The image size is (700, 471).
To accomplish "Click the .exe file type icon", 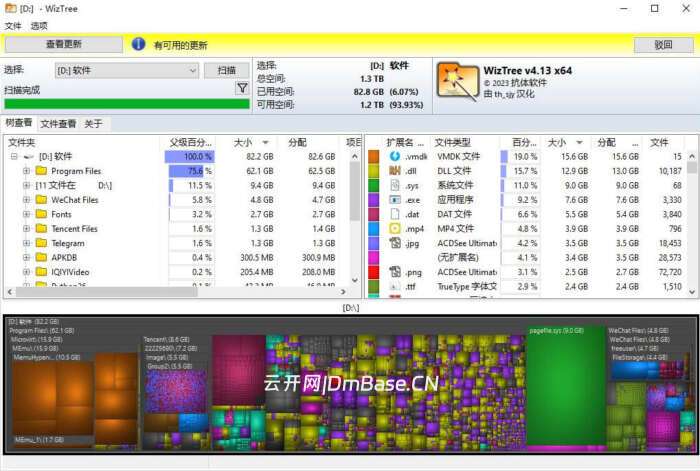I will 395,200.
